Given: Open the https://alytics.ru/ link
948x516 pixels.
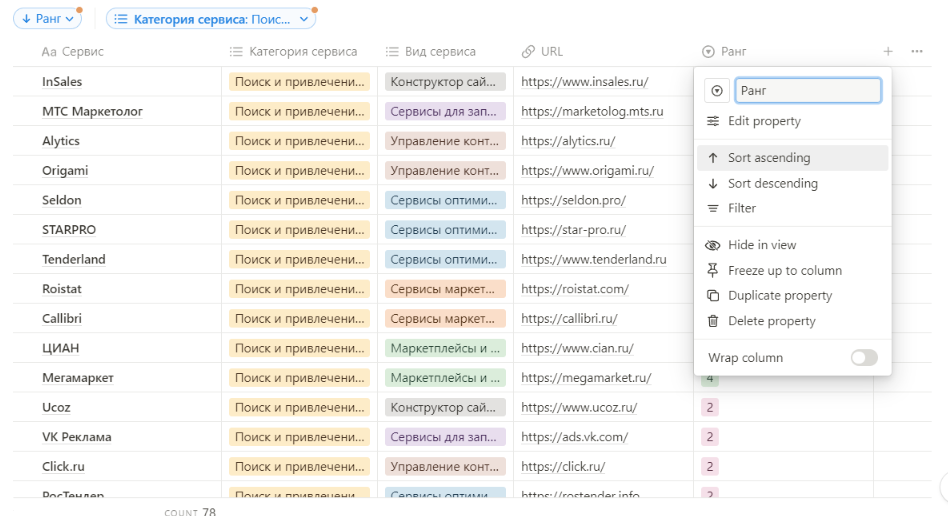Looking at the screenshot, I should click(x=568, y=141).
